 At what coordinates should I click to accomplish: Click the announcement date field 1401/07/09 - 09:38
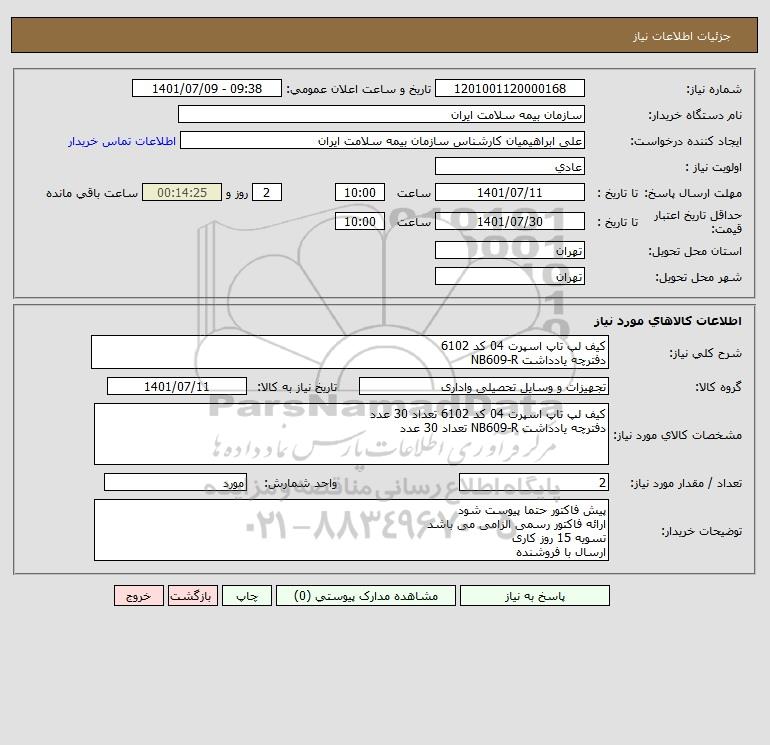[x=207, y=88]
